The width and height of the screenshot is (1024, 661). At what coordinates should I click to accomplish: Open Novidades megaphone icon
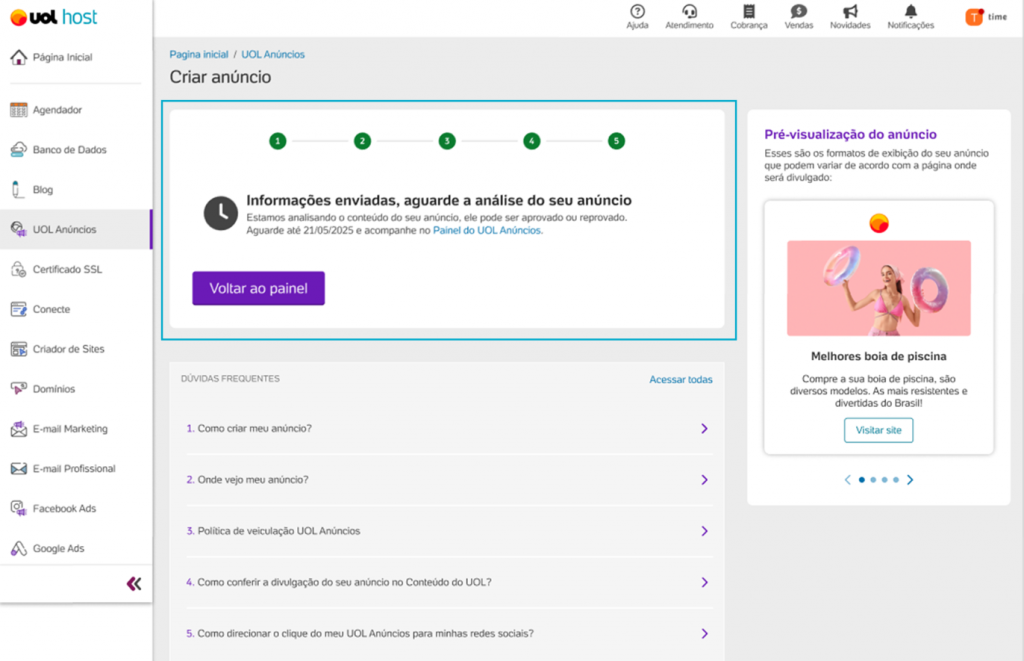(850, 11)
